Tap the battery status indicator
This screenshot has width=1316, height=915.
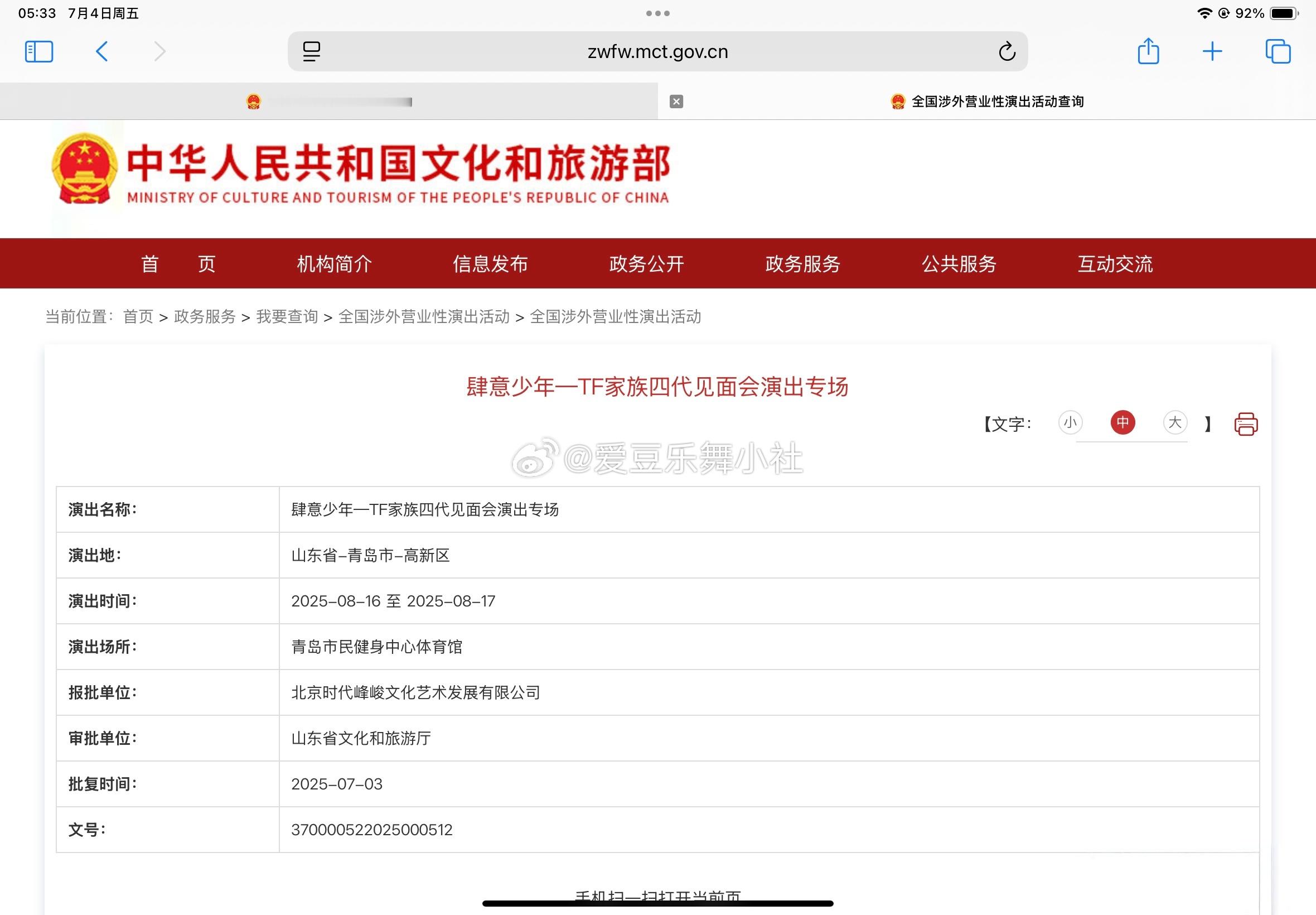[1284, 13]
